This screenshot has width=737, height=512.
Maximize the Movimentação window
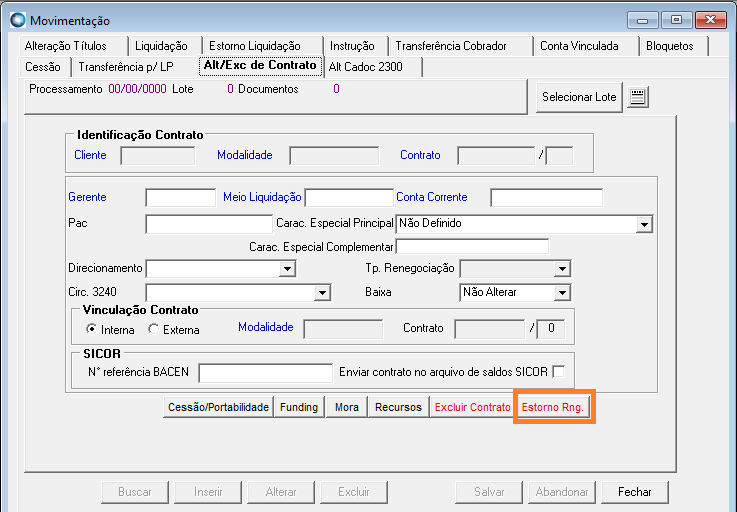(676, 20)
